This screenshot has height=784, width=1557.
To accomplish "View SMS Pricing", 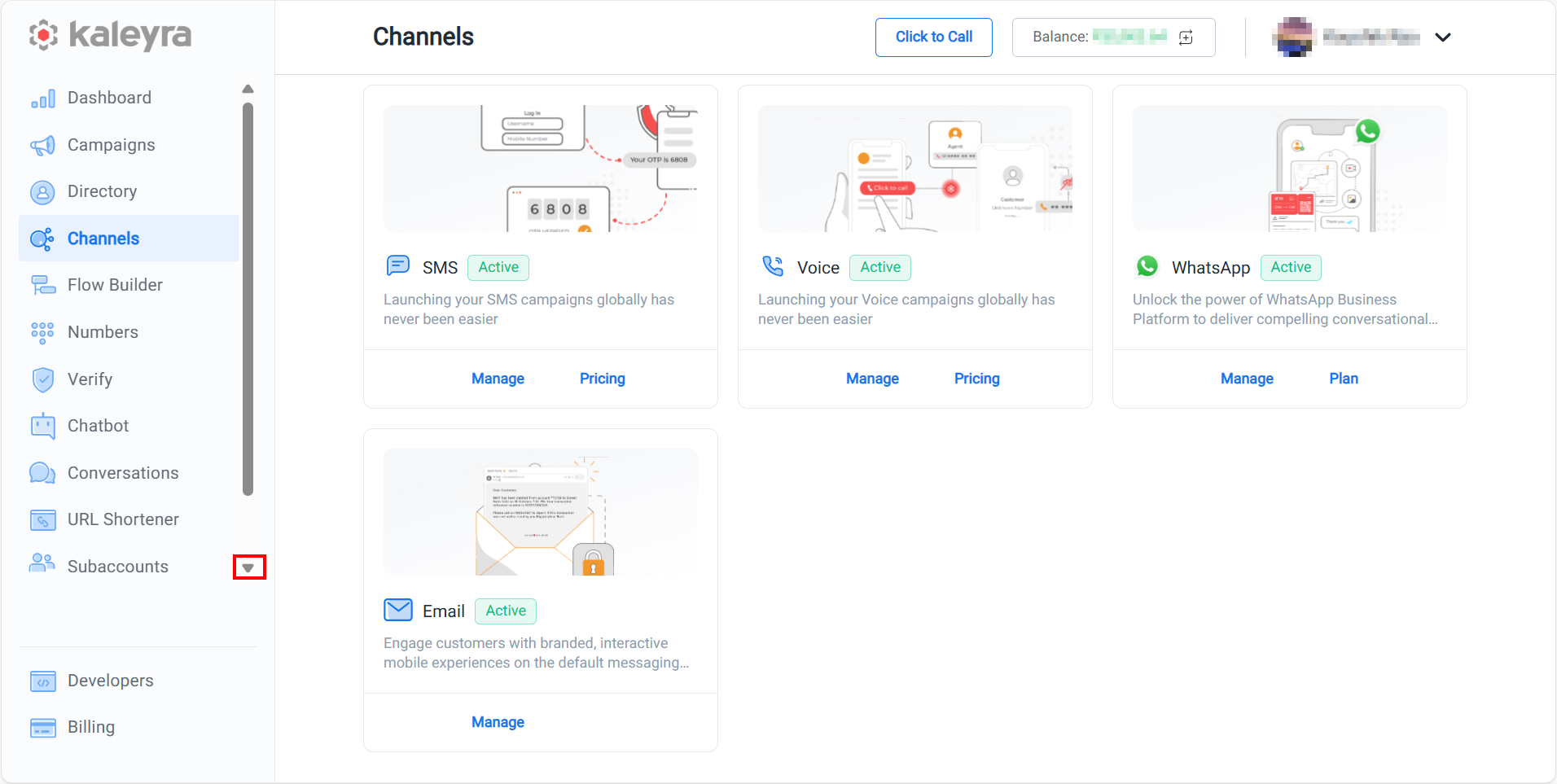I will [x=603, y=379].
